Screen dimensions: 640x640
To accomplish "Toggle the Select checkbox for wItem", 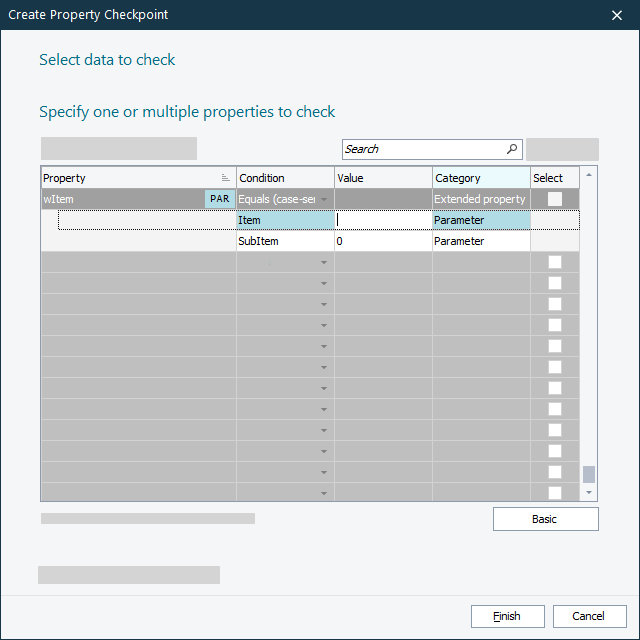I will [x=555, y=199].
